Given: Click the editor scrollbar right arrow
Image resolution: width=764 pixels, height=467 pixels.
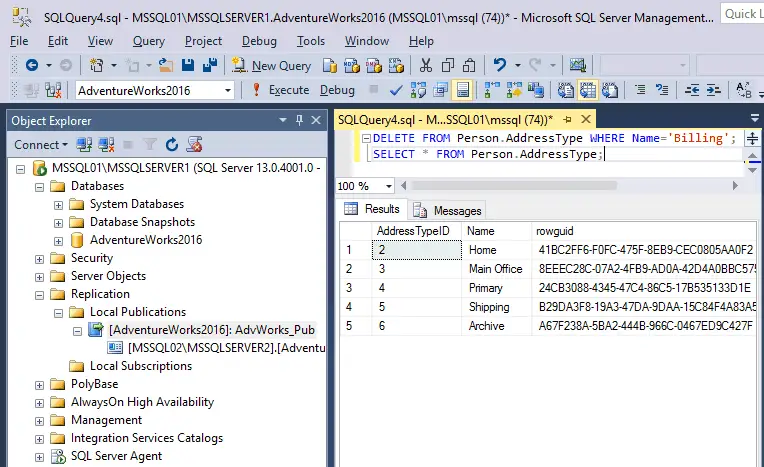Looking at the screenshot, I should [735, 186].
